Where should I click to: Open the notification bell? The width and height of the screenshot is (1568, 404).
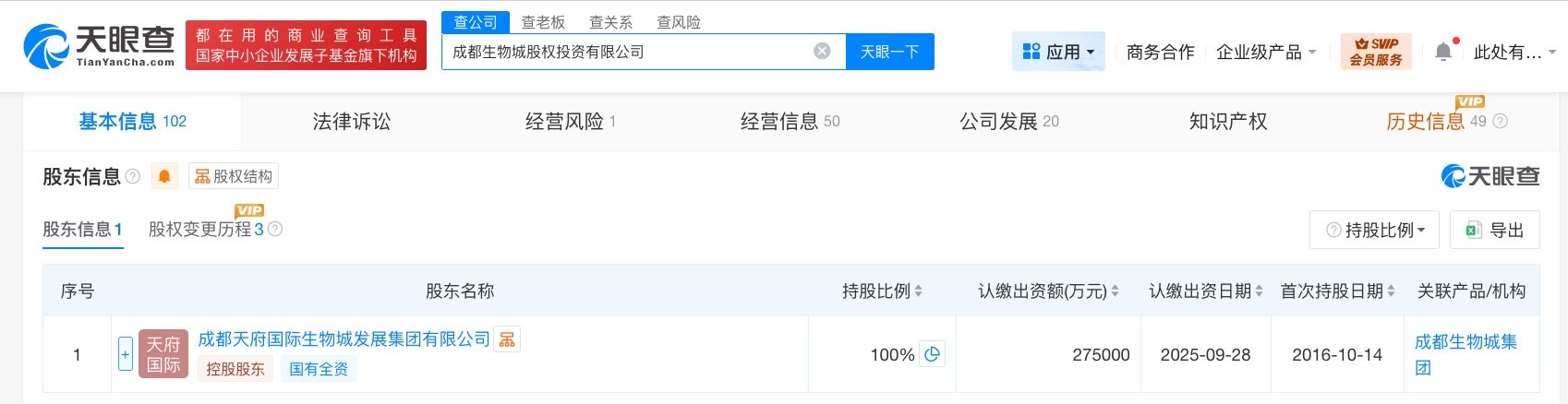(1443, 53)
